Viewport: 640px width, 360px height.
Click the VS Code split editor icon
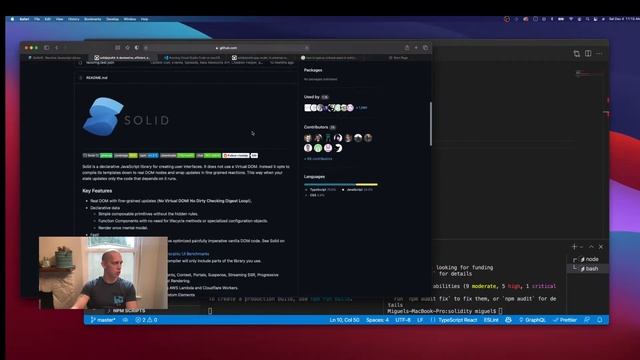[x=588, y=53]
